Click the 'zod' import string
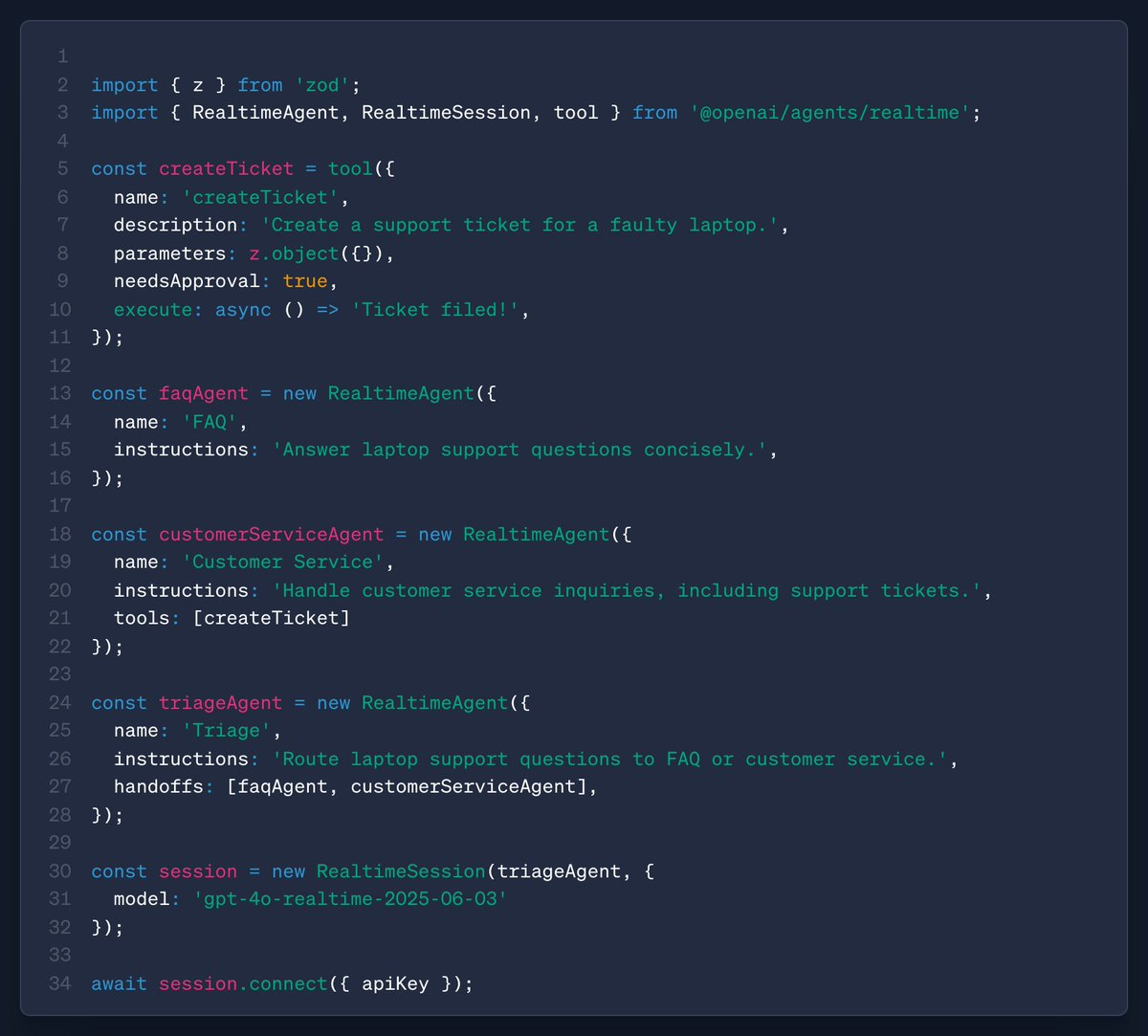1148x1036 pixels. (322, 84)
